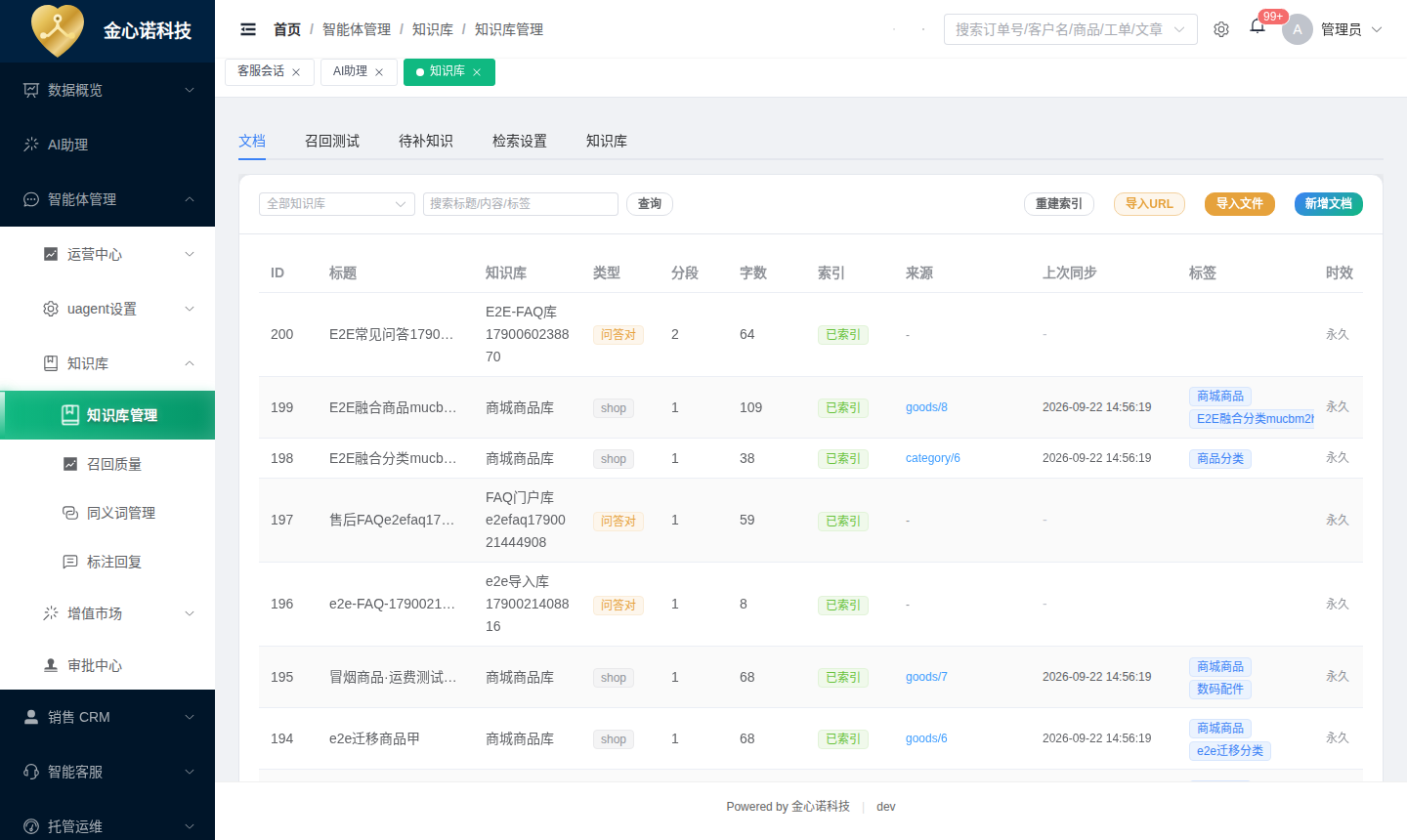This screenshot has height=840, width=1407.
Task: Select 知识库管理 in sidebar
Action: (x=107, y=415)
